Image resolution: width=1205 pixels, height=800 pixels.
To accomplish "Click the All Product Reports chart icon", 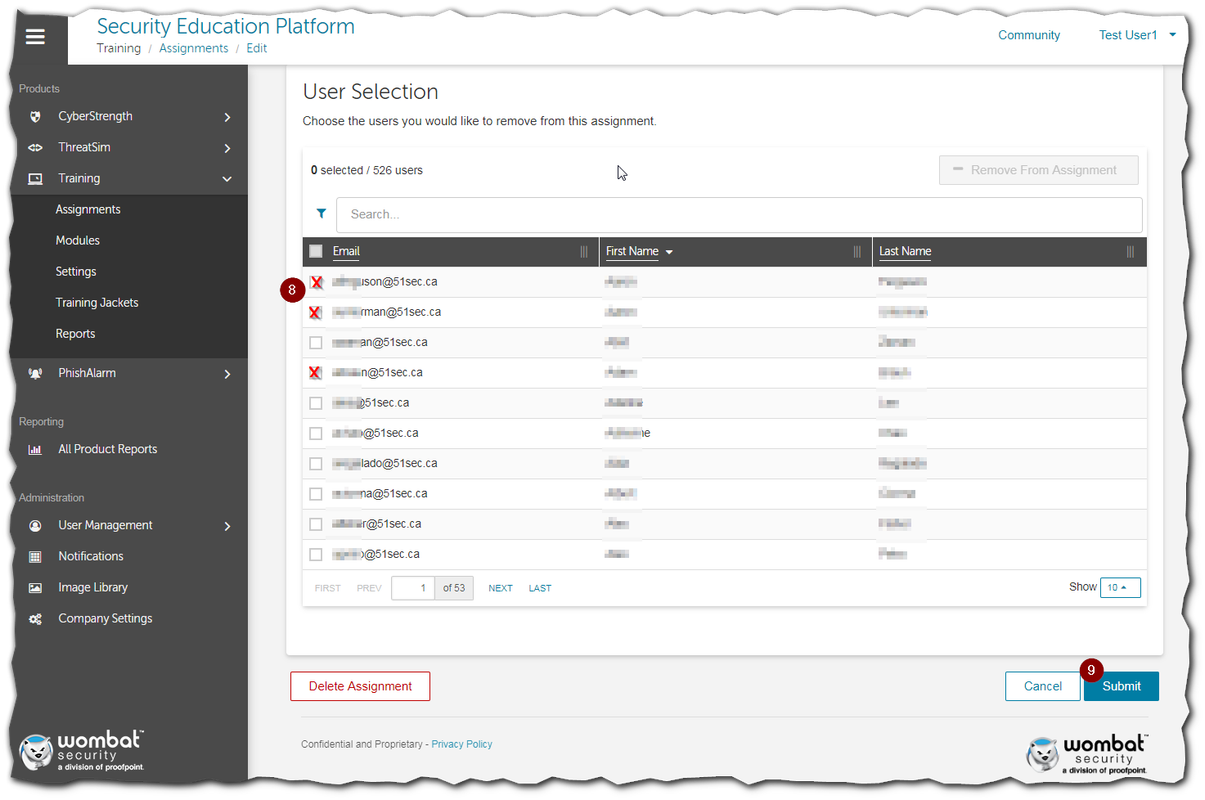I will [x=35, y=450].
